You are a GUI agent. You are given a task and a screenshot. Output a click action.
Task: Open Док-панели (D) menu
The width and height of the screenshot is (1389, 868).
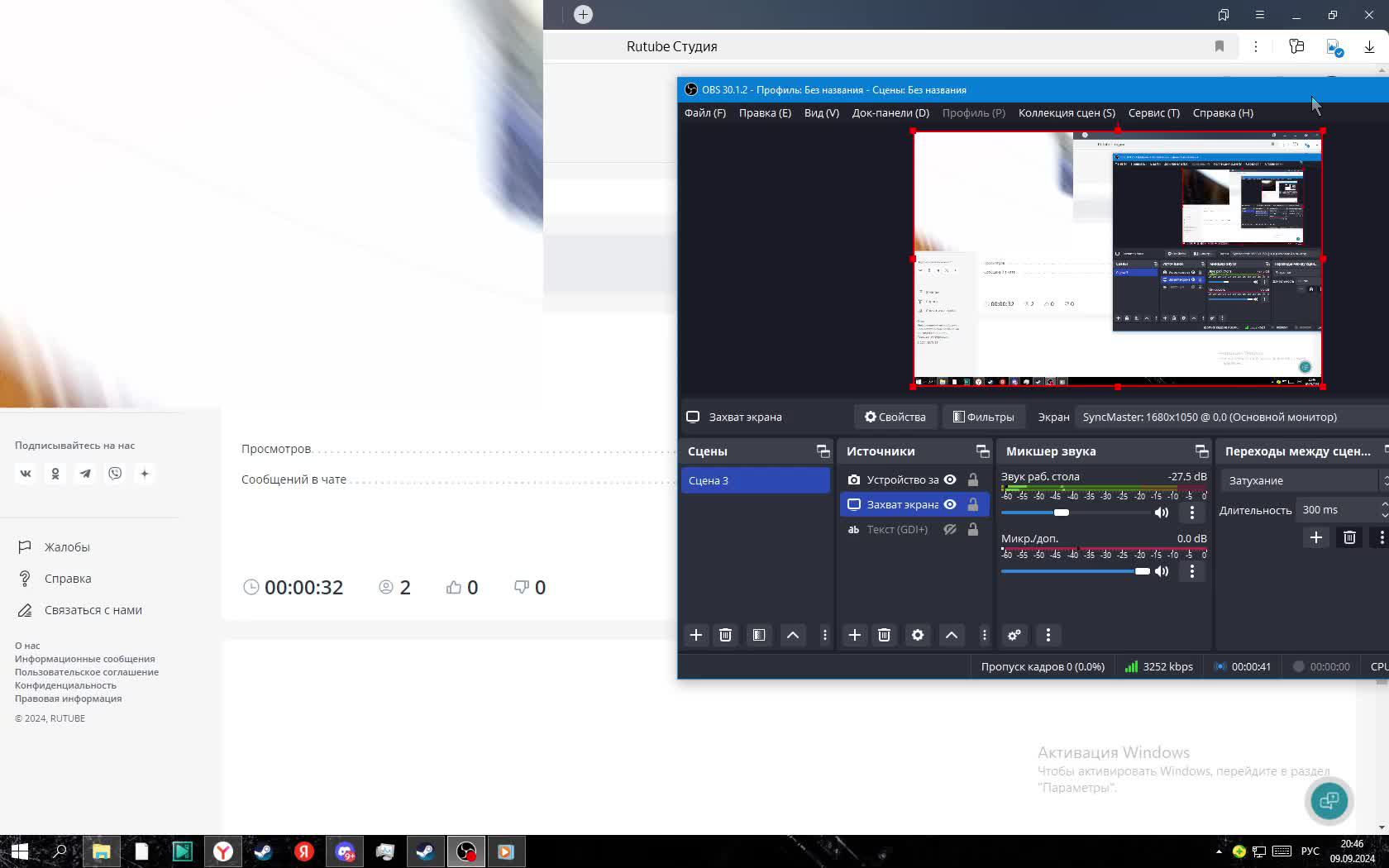[890, 112]
